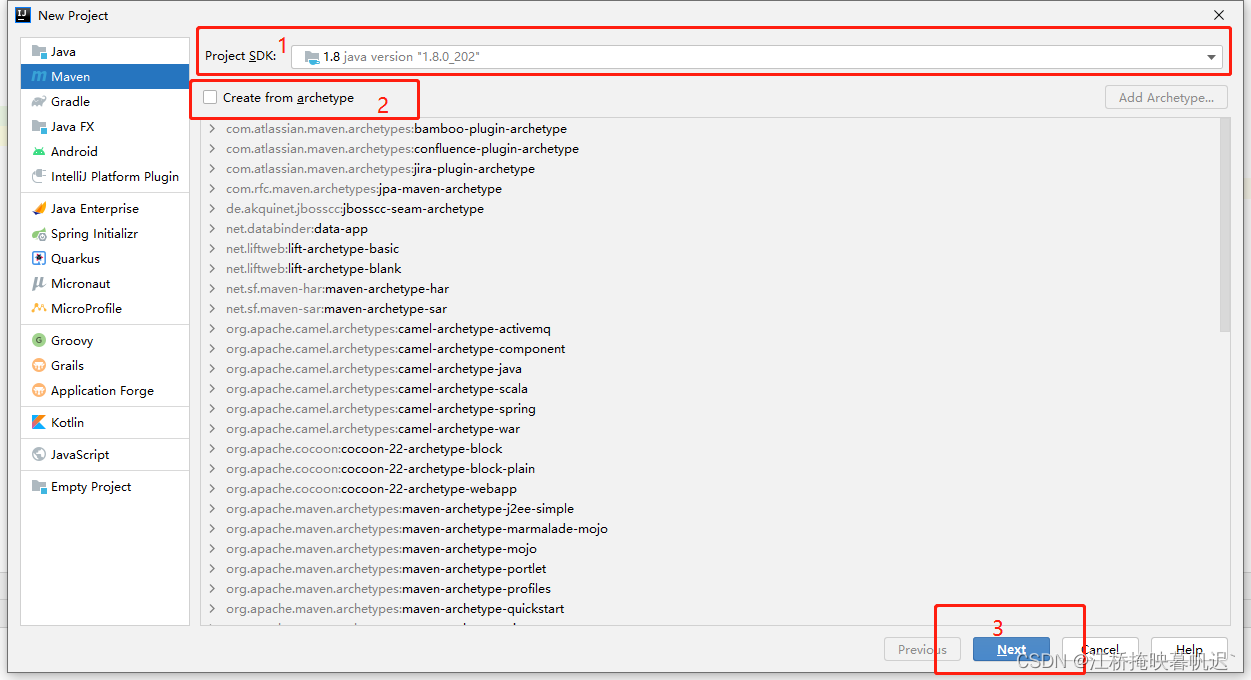This screenshot has height=680, width=1251.
Task: Click the IntelliJ Platform Plugin icon
Action: click(39, 177)
